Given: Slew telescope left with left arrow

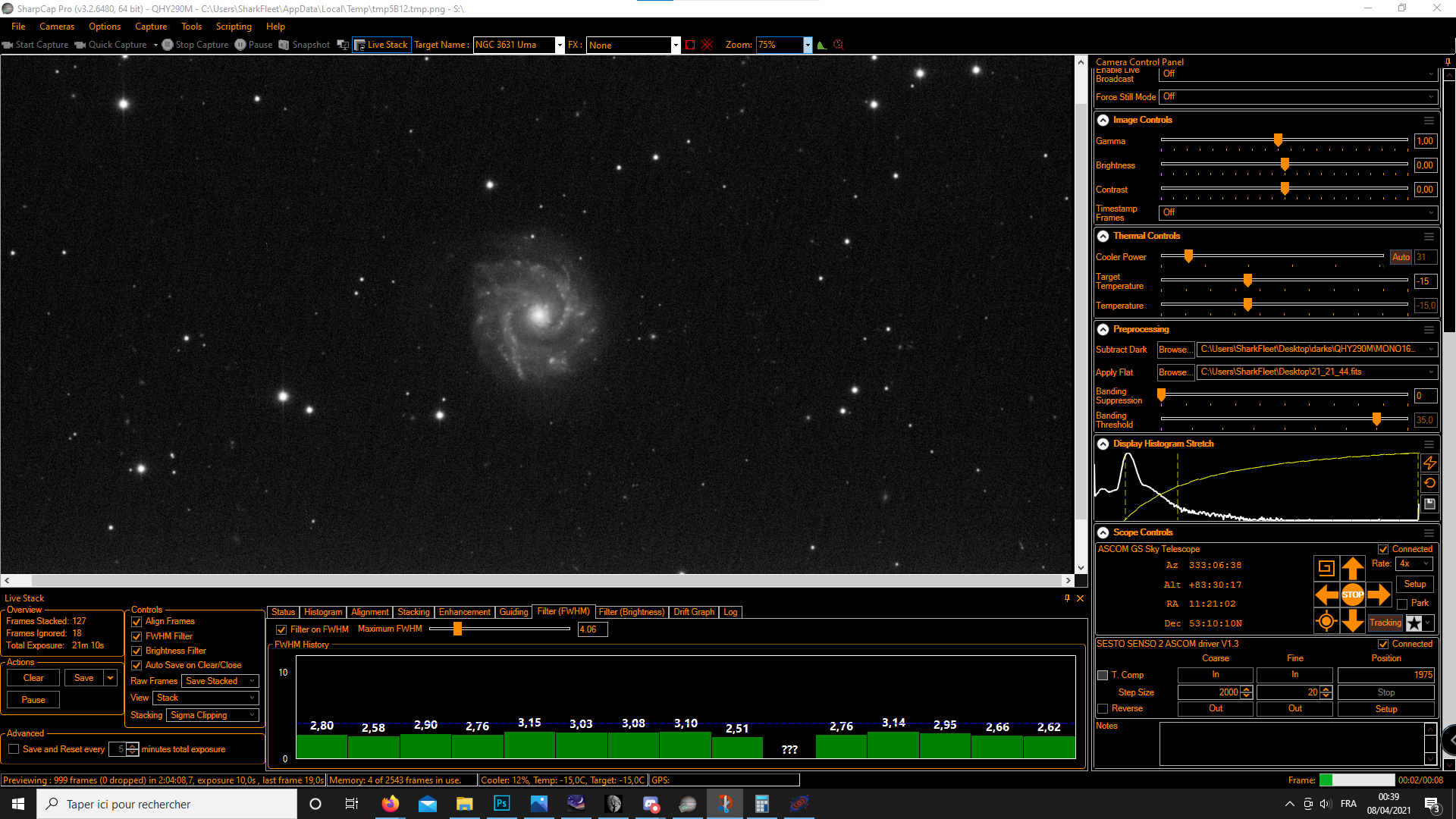Looking at the screenshot, I should point(1326,595).
